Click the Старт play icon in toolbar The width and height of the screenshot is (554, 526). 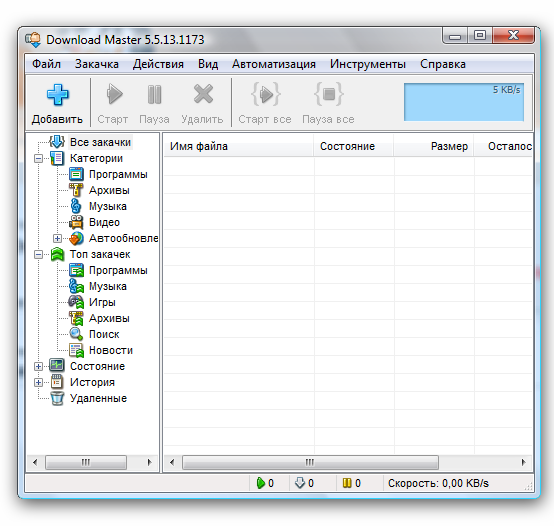click(114, 94)
